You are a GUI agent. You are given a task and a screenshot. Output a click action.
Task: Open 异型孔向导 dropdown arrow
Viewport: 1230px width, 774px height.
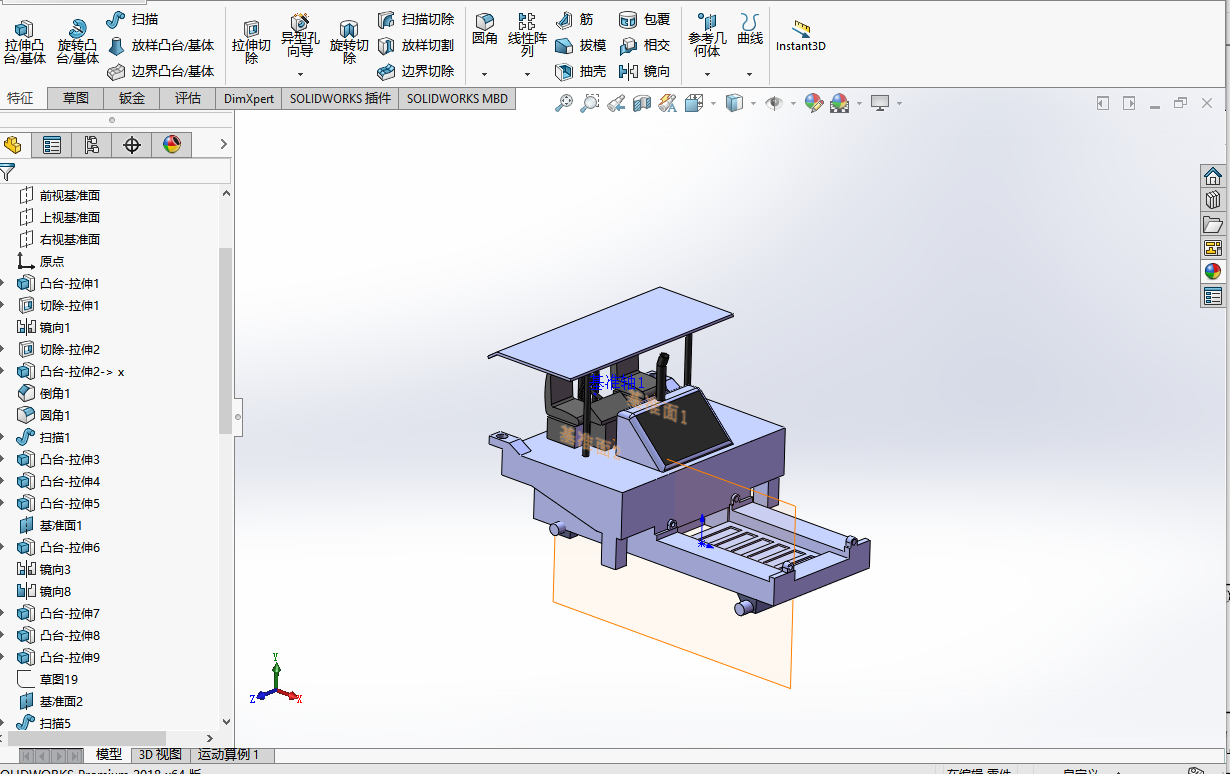pos(300,74)
